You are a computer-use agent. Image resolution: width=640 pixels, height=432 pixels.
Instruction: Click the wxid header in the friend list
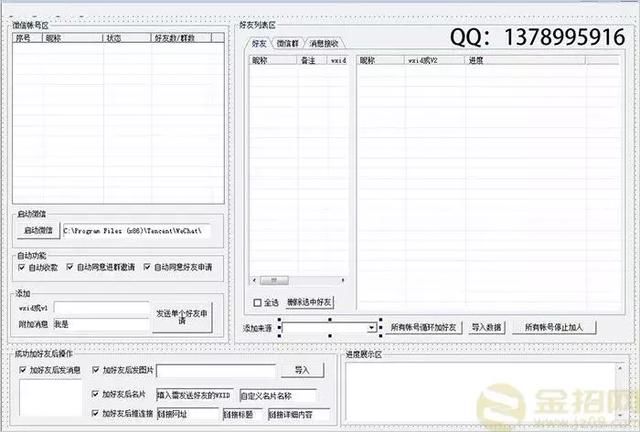[x=338, y=60]
